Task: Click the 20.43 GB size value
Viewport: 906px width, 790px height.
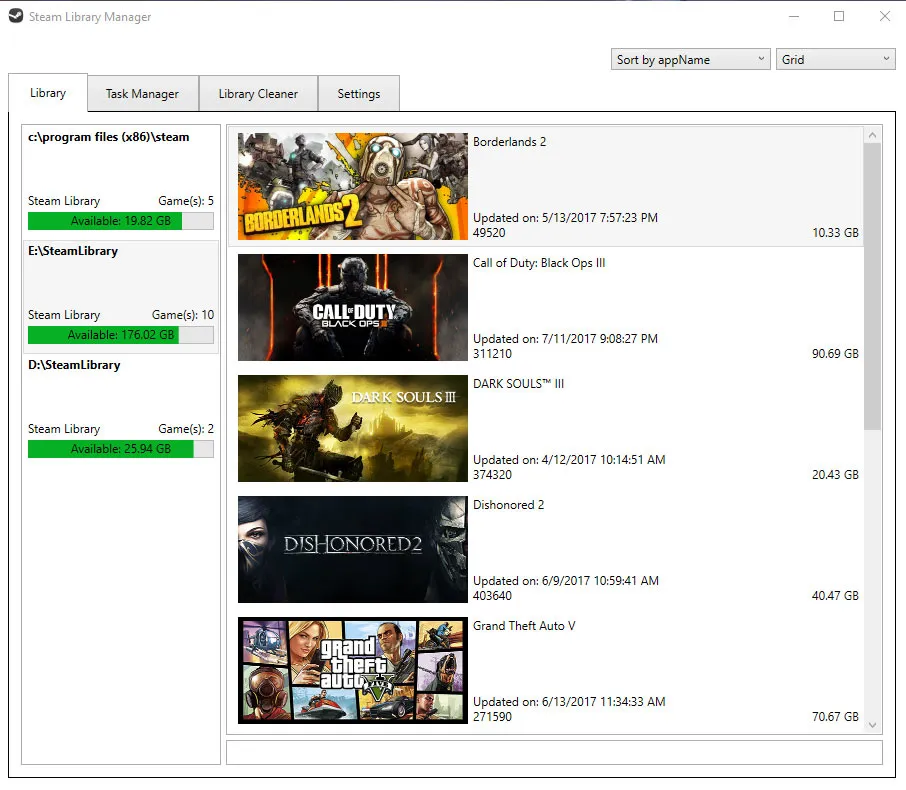Action: 836,474
